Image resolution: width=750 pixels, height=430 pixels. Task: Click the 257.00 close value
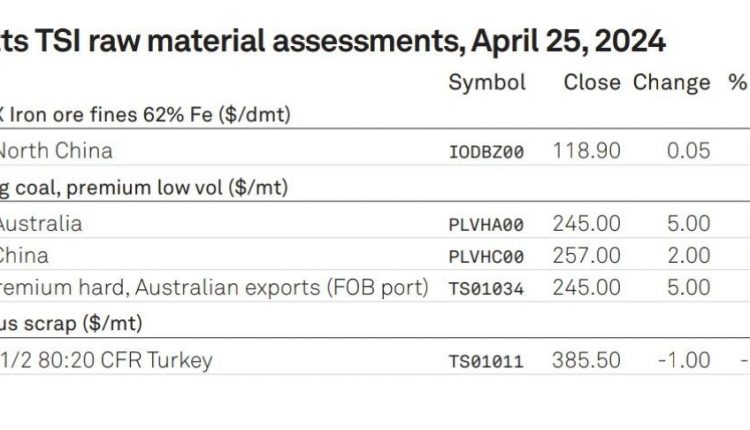[x=587, y=255]
